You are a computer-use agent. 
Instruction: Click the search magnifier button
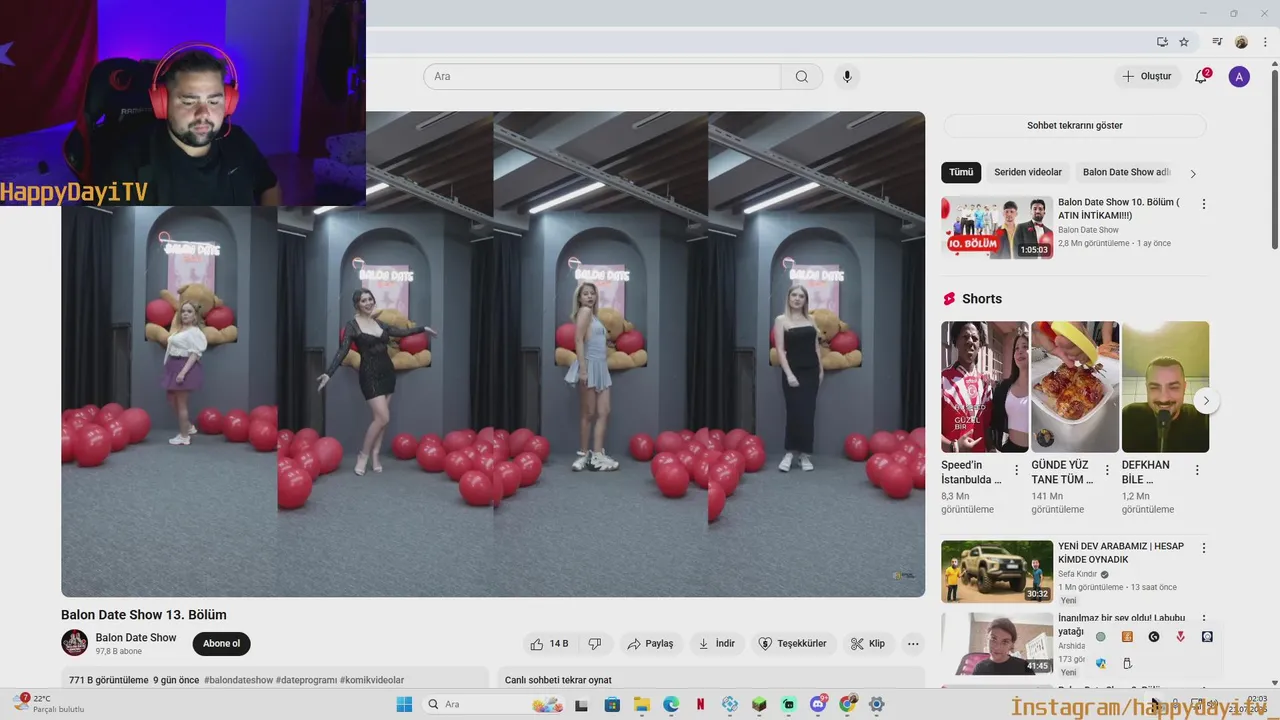tap(802, 77)
